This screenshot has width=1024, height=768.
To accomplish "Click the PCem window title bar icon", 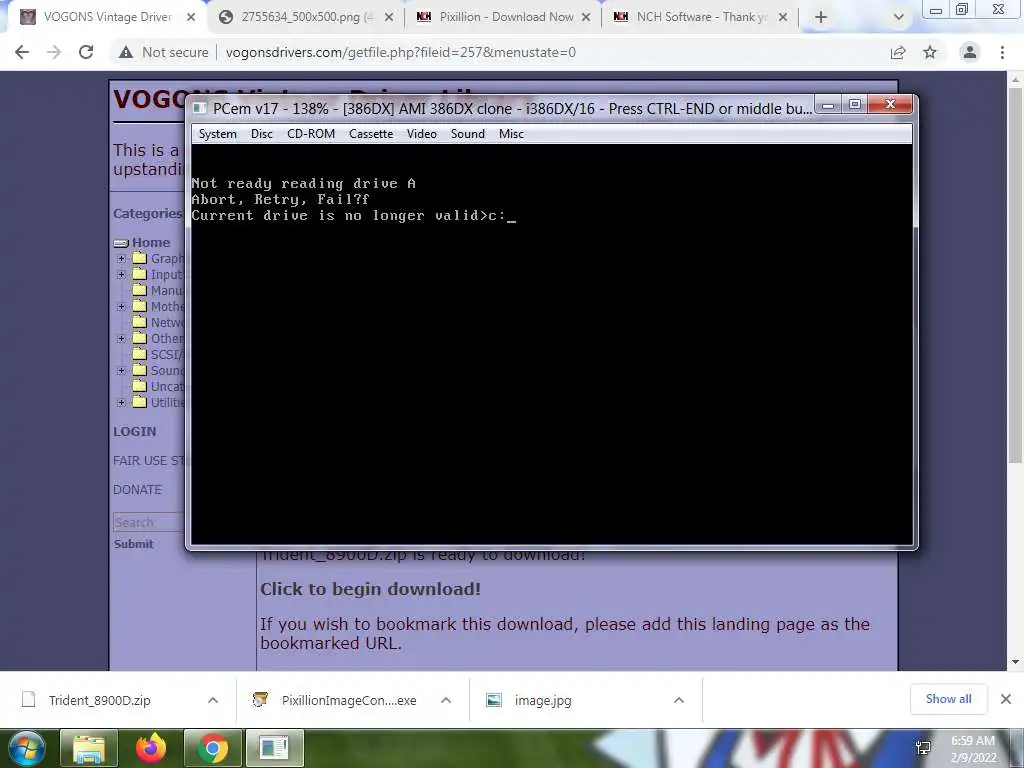I will click(x=200, y=108).
